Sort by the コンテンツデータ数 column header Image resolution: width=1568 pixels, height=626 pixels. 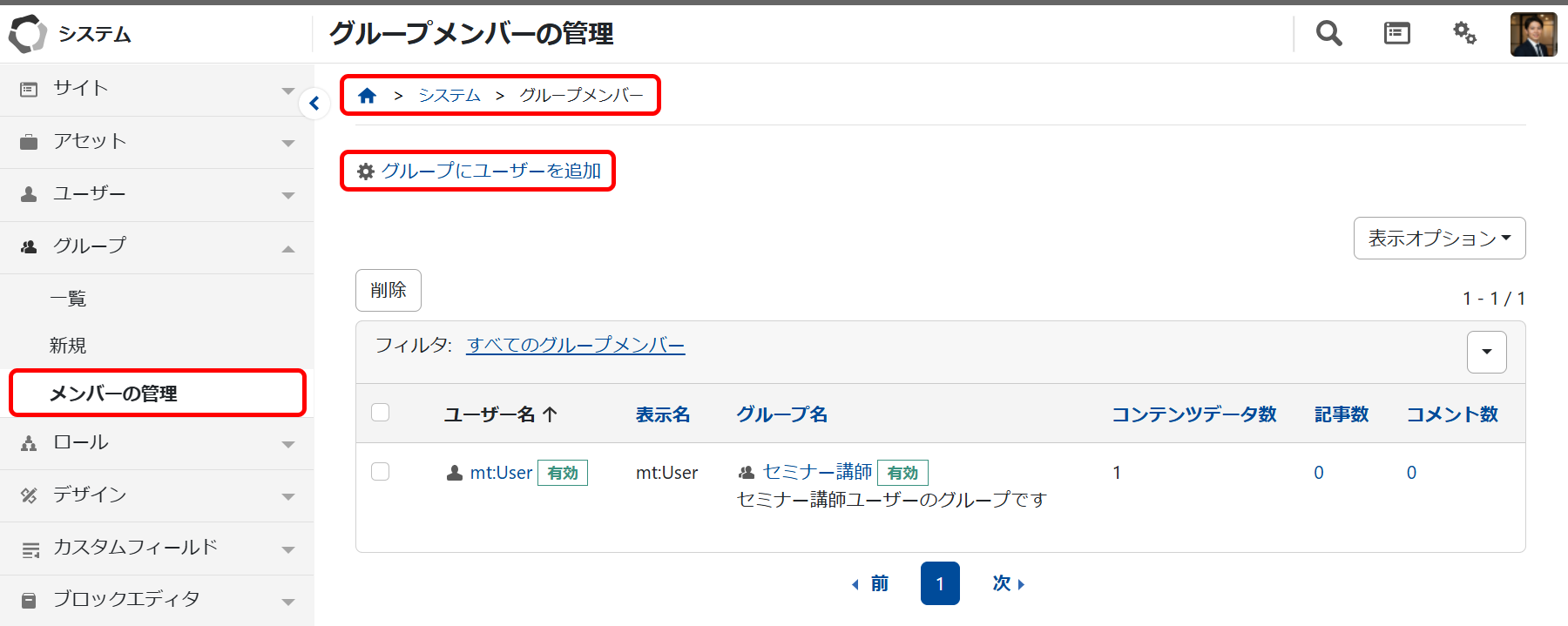tap(1193, 414)
